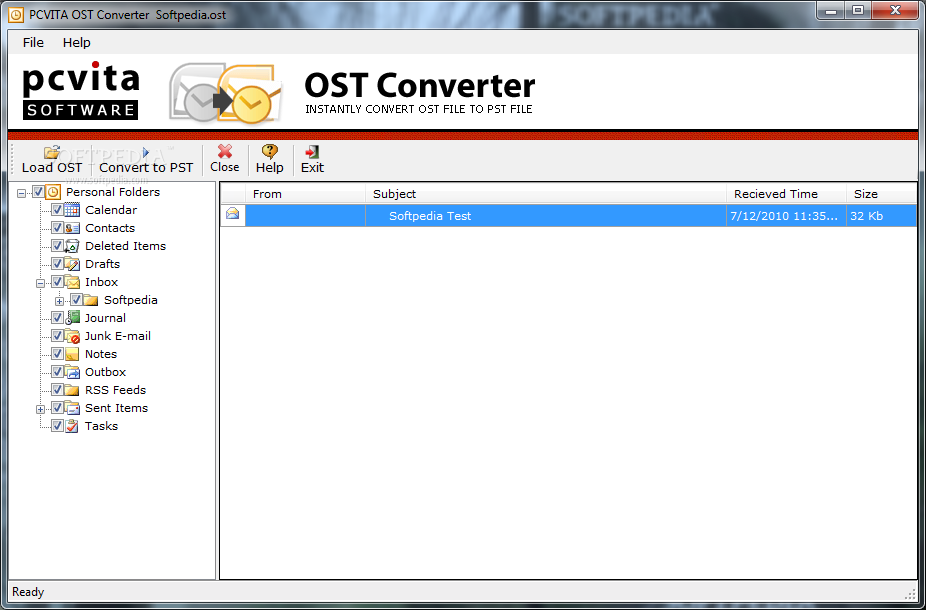This screenshot has width=926, height=610.
Task: Click the app icon in the title bar
Action: (x=17, y=14)
